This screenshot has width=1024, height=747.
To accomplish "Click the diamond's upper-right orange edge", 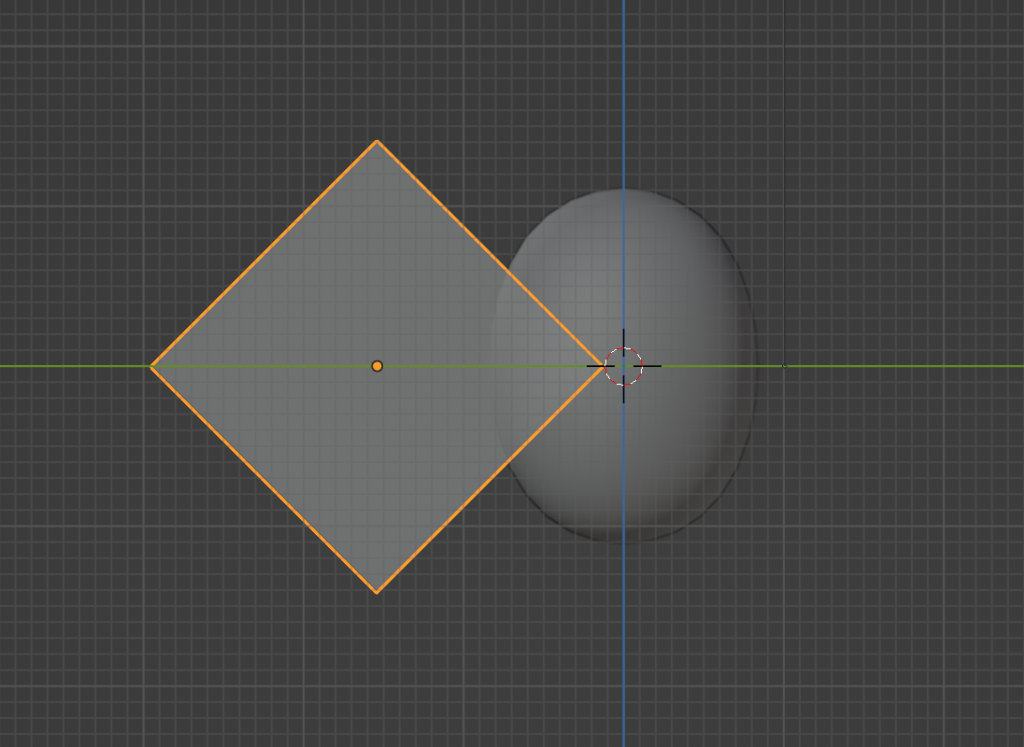I will coord(489,253).
